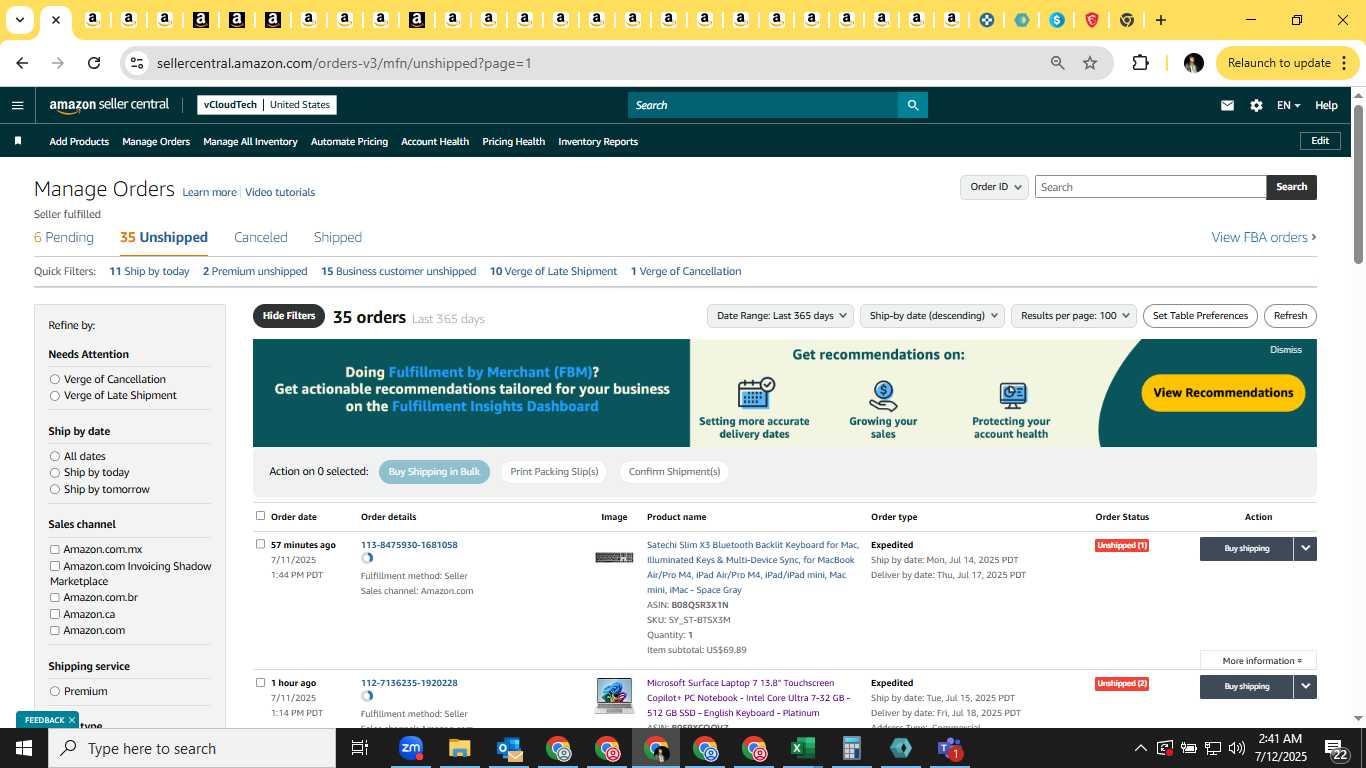Expand Buy shipping arrow for Surface Laptop order
1366x768 pixels.
[1305, 686]
